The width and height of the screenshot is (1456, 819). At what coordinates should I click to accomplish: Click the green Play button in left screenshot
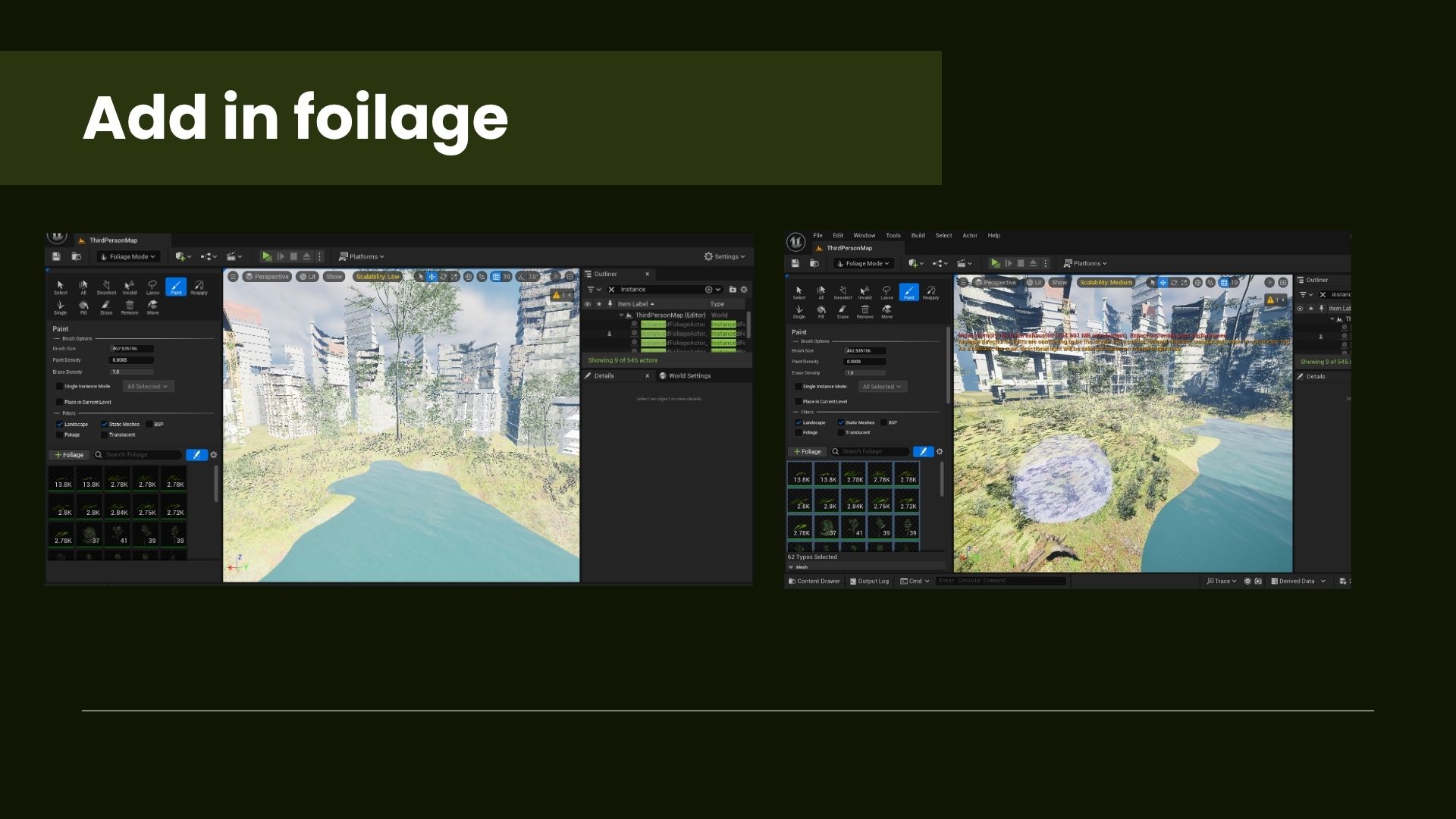coord(267,256)
